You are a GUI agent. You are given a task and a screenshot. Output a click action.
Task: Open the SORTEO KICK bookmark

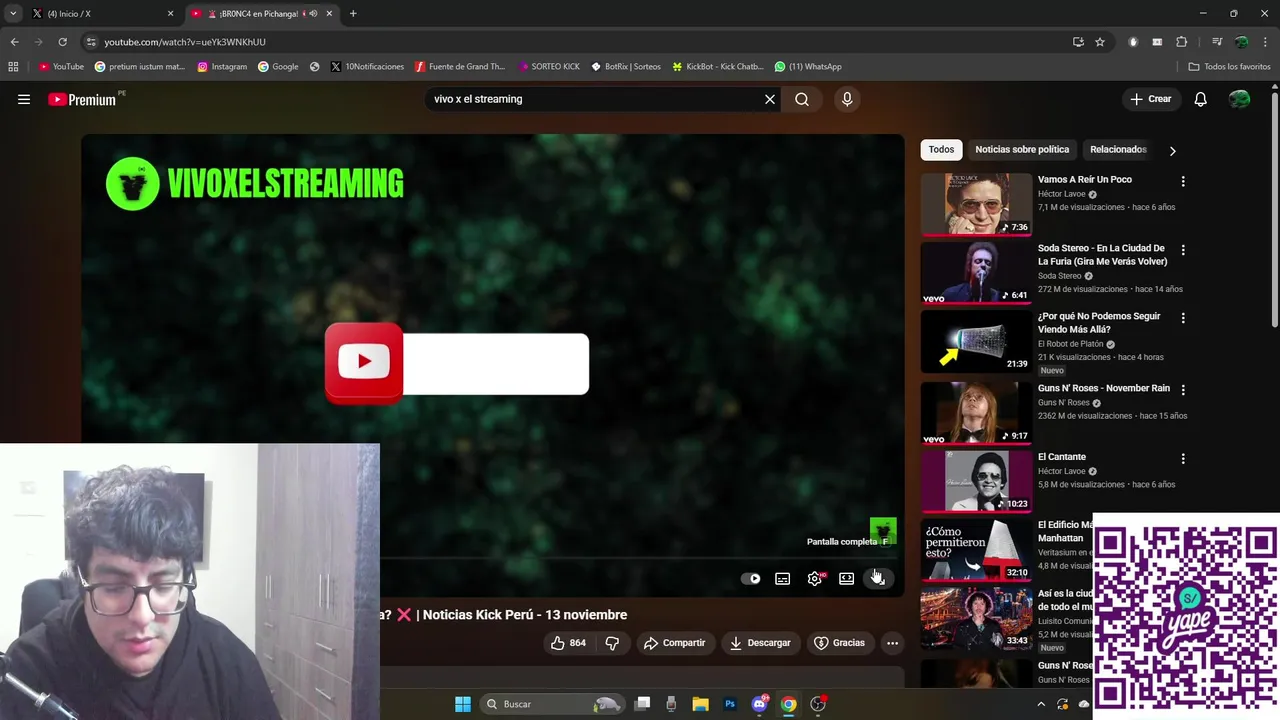pos(549,67)
